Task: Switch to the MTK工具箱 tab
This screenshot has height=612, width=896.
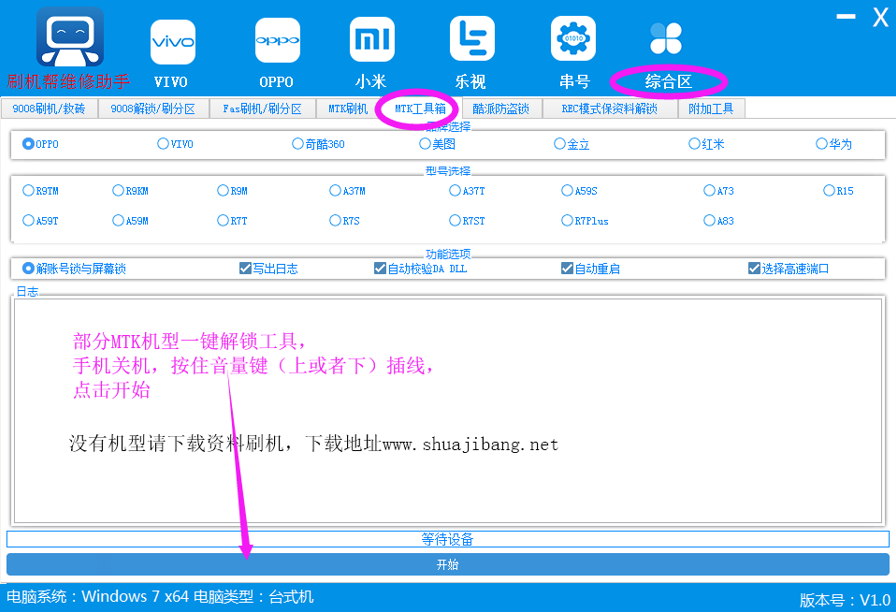Action: (420, 109)
